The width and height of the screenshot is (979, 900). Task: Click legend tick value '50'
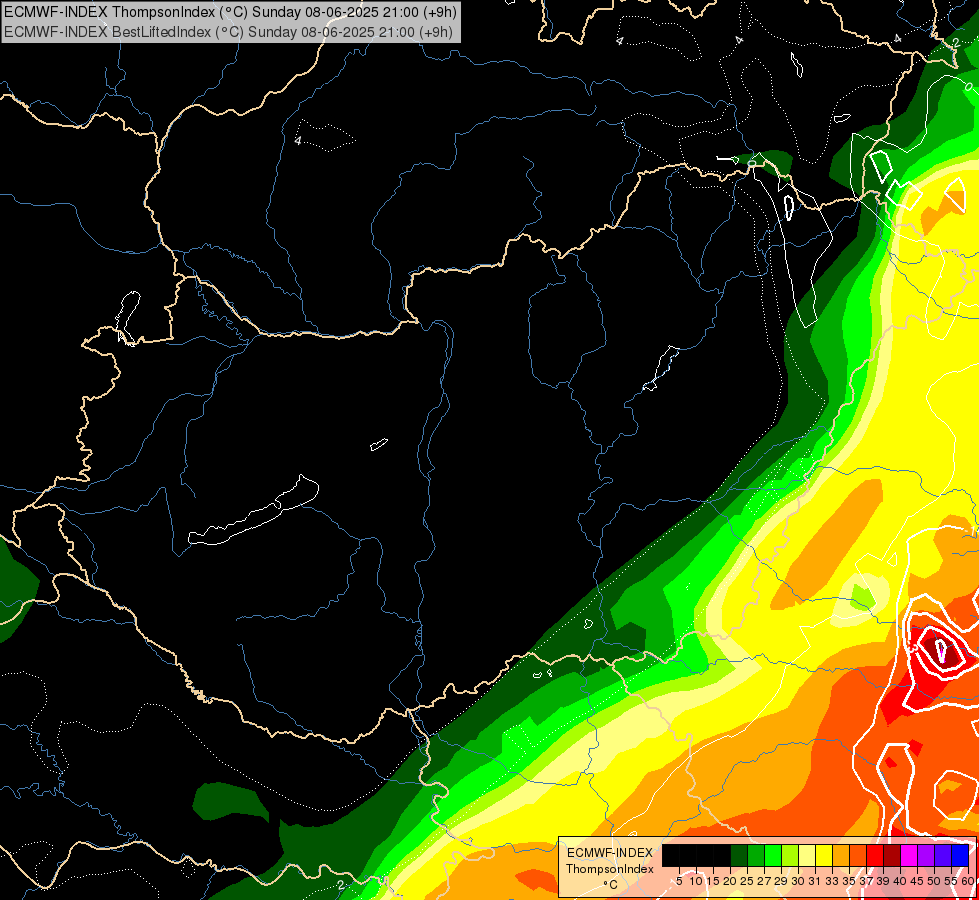935,881
